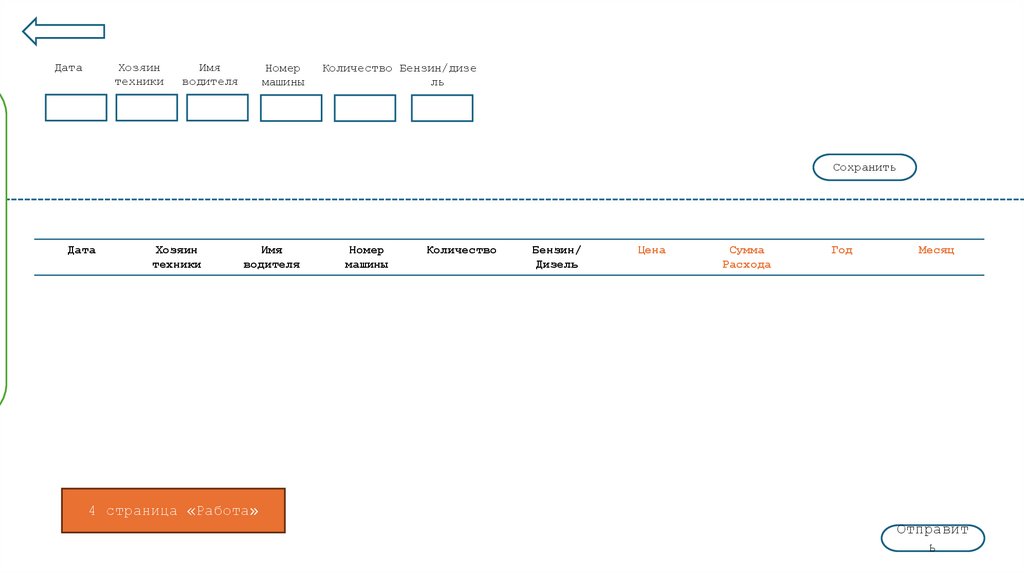Click the orange Цена column header
Screen dimensions: 1024x574
pos(651,250)
